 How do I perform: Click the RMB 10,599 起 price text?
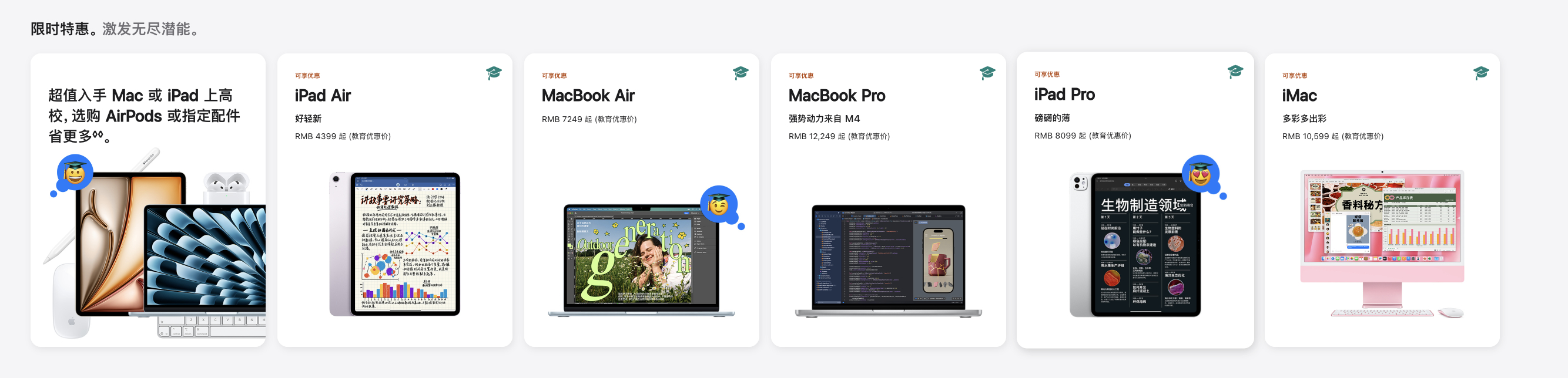click(x=1332, y=136)
